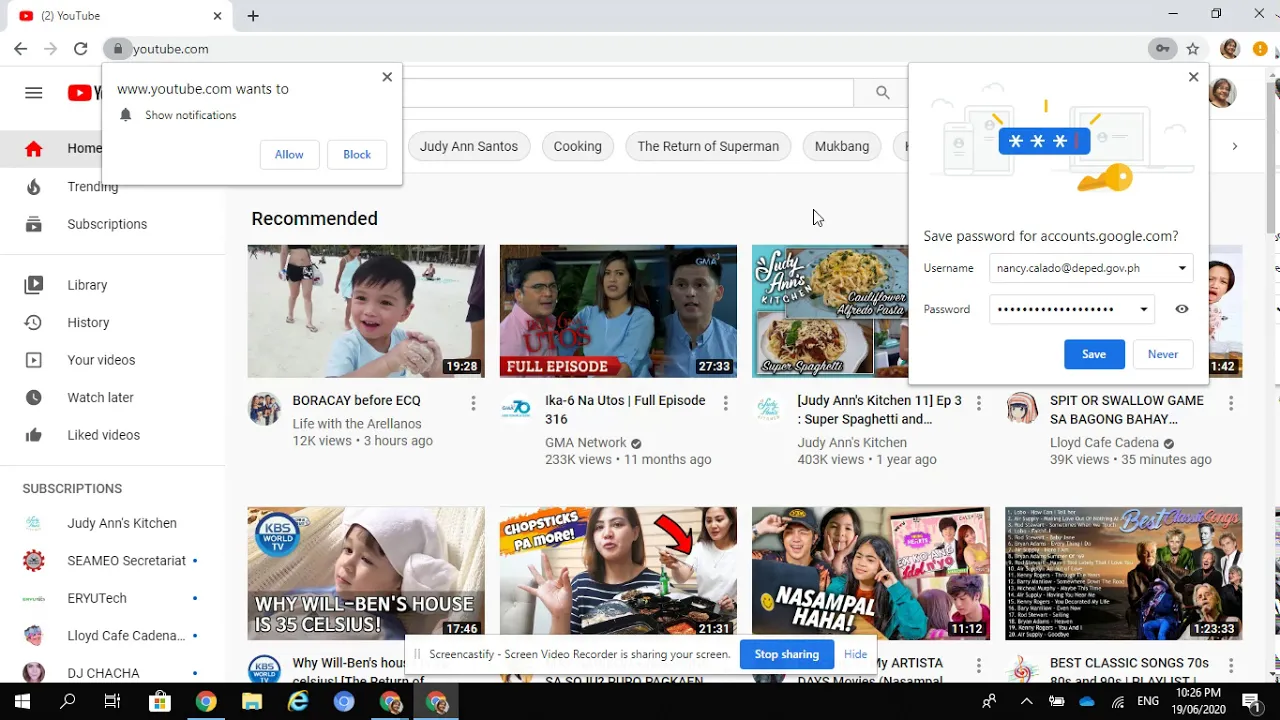Select the Judy Ann Santos chip
Viewport: 1280px width, 720px height.
coord(469,146)
